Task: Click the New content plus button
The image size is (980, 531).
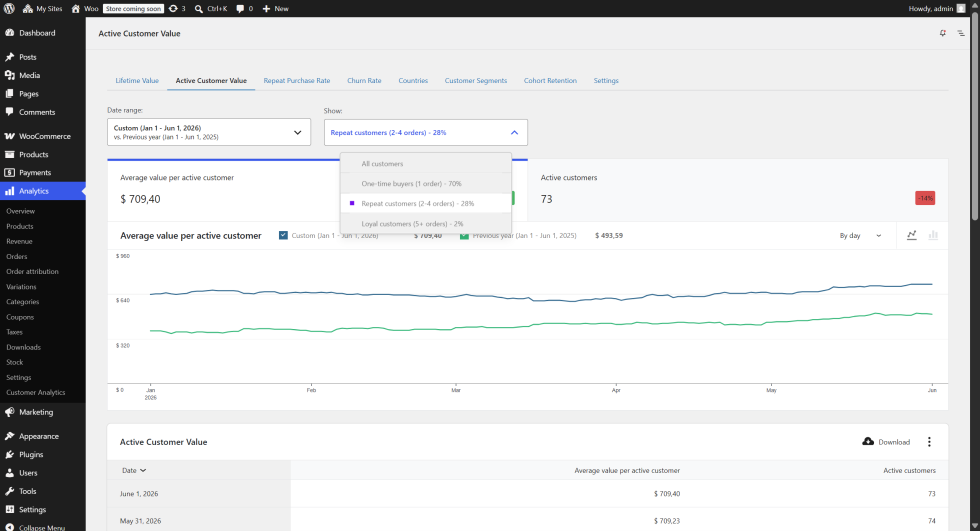Action: (x=276, y=9)
